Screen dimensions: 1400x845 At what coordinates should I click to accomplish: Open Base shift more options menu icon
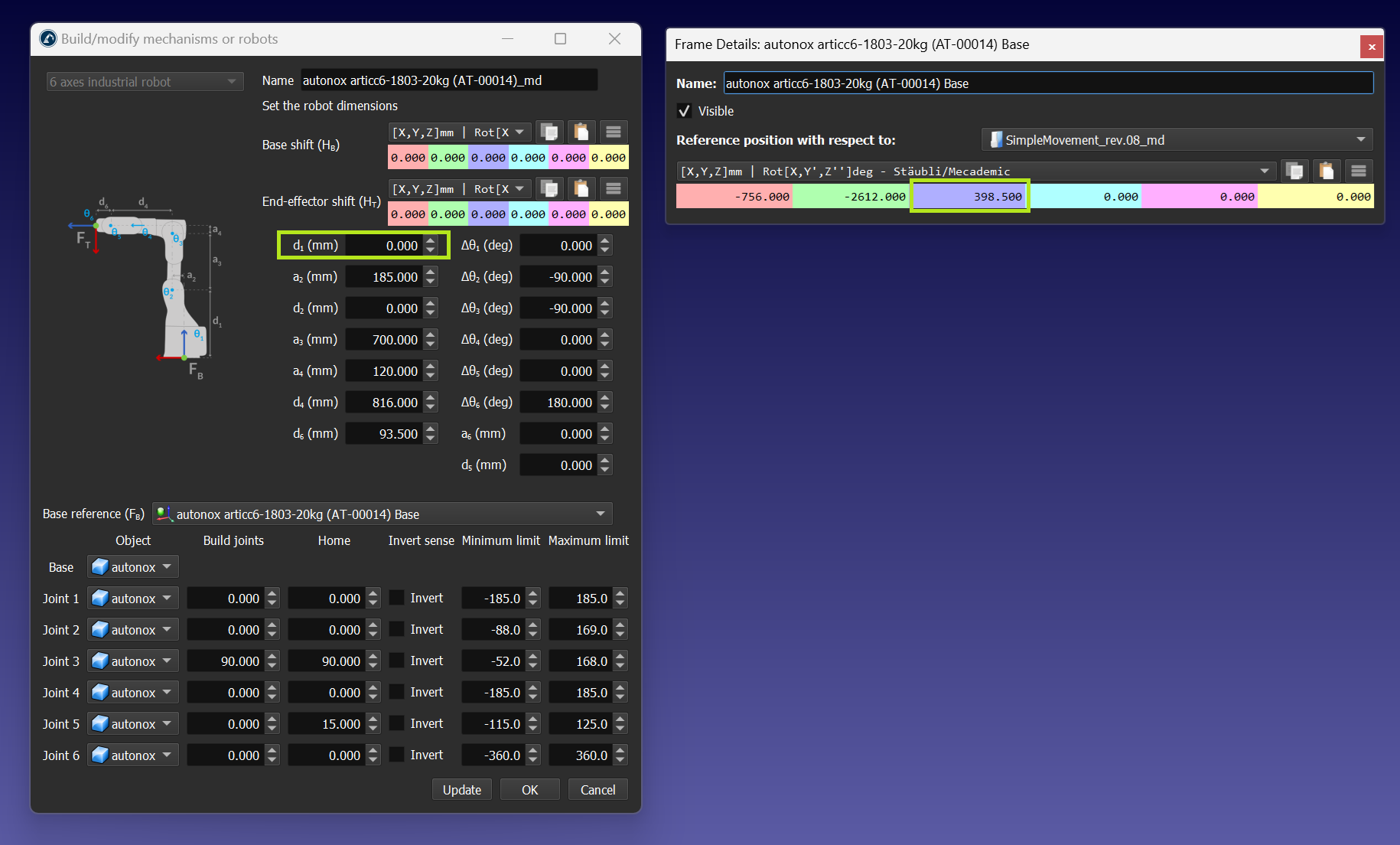coord(614,132)
